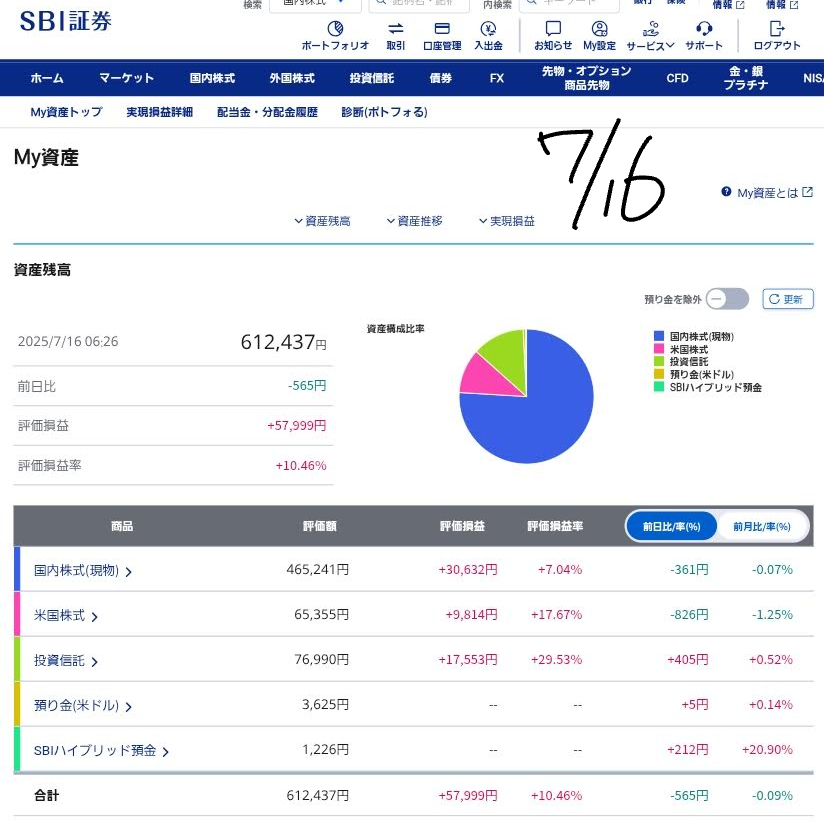Click the 前日比 value -565円 in summary
824x827 pixels.
306,386
